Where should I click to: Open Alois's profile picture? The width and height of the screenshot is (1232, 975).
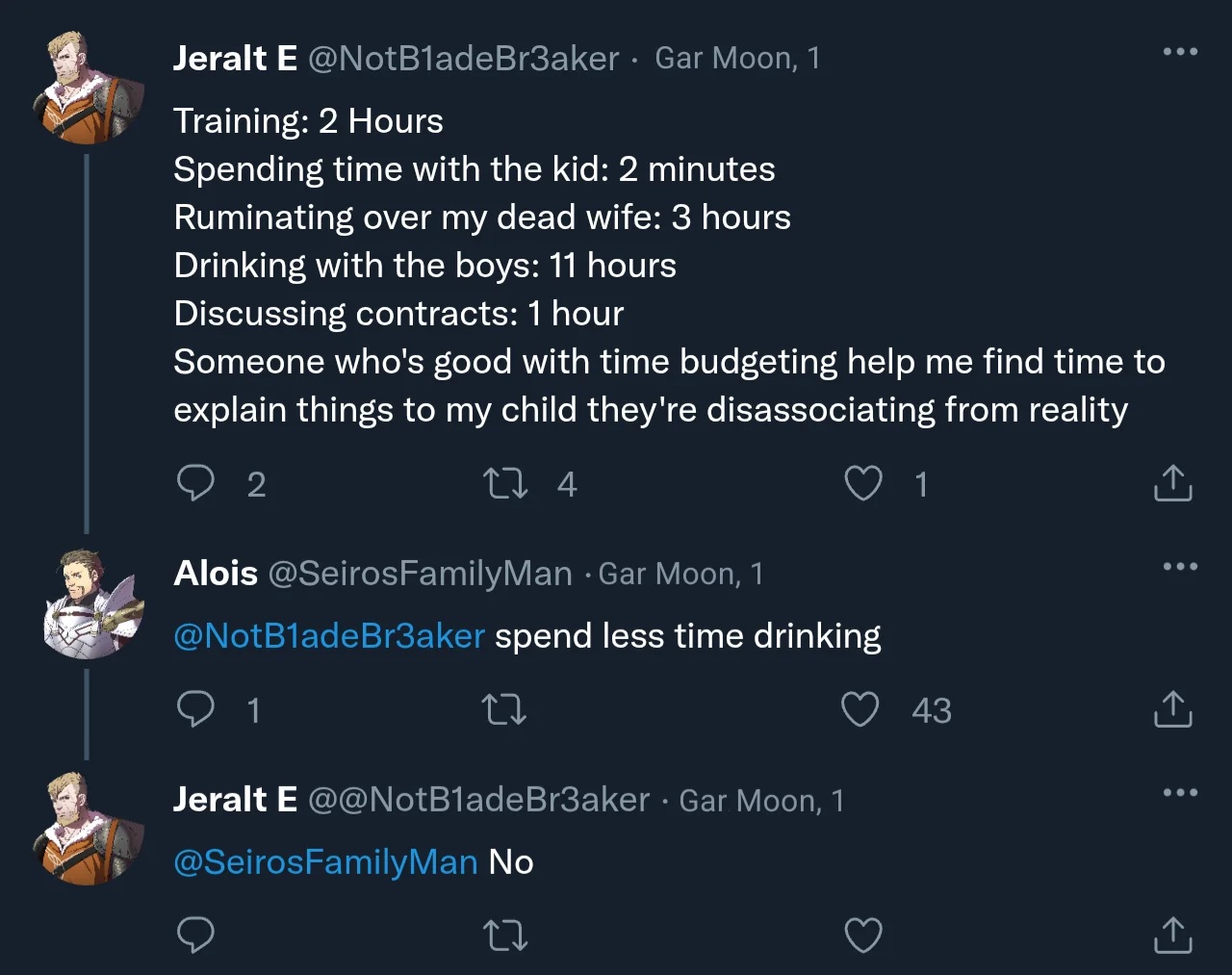click(92, 604)
